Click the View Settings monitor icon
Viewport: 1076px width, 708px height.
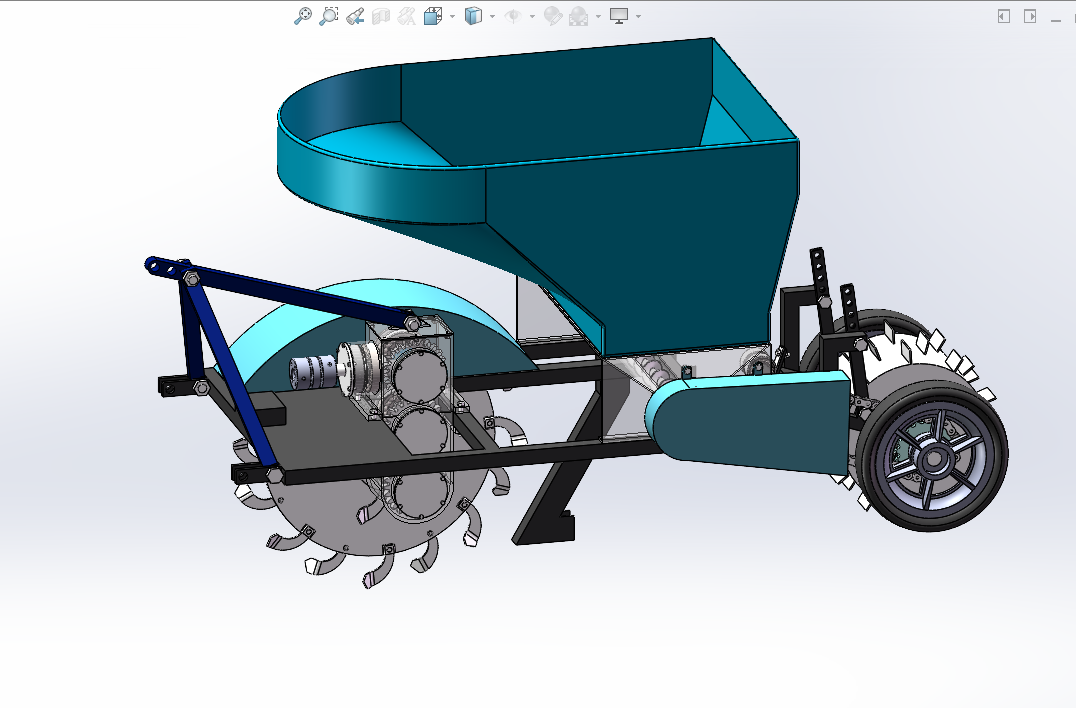[x=619, y=16]
